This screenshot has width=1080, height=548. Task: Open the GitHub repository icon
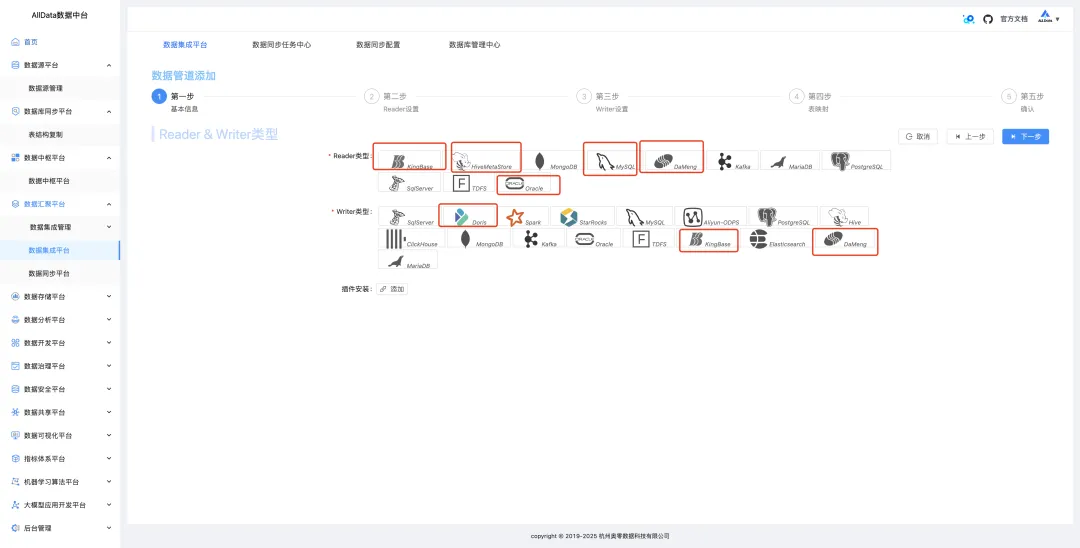[988, 19]
